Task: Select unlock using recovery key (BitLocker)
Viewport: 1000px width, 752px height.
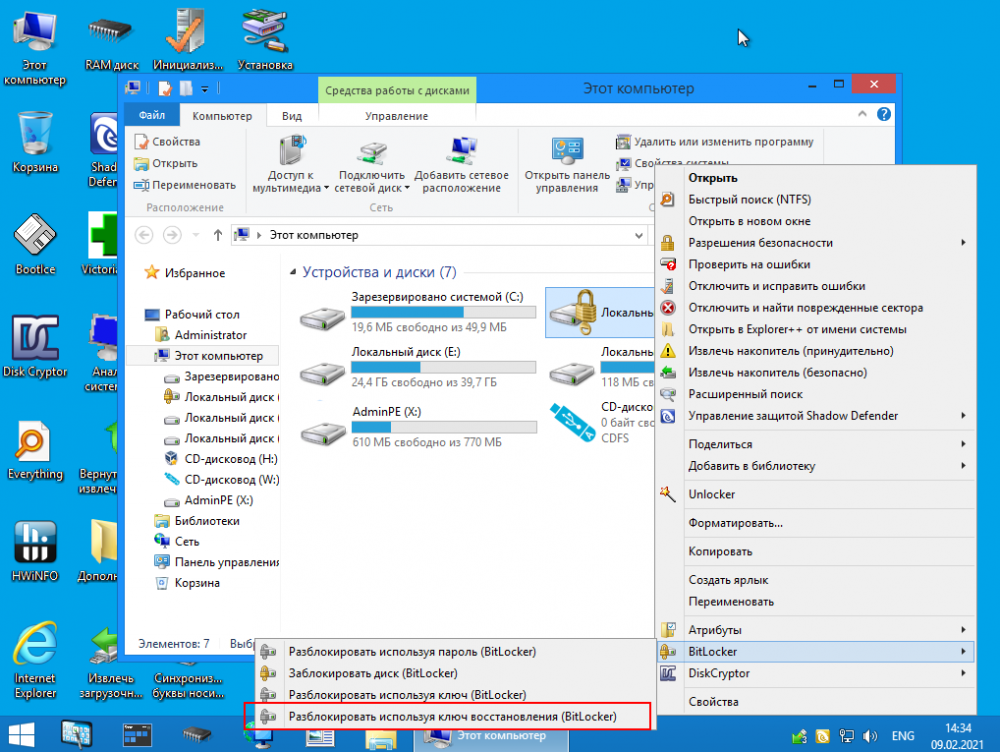Action: pyautogui.click(x=452, y=716)
